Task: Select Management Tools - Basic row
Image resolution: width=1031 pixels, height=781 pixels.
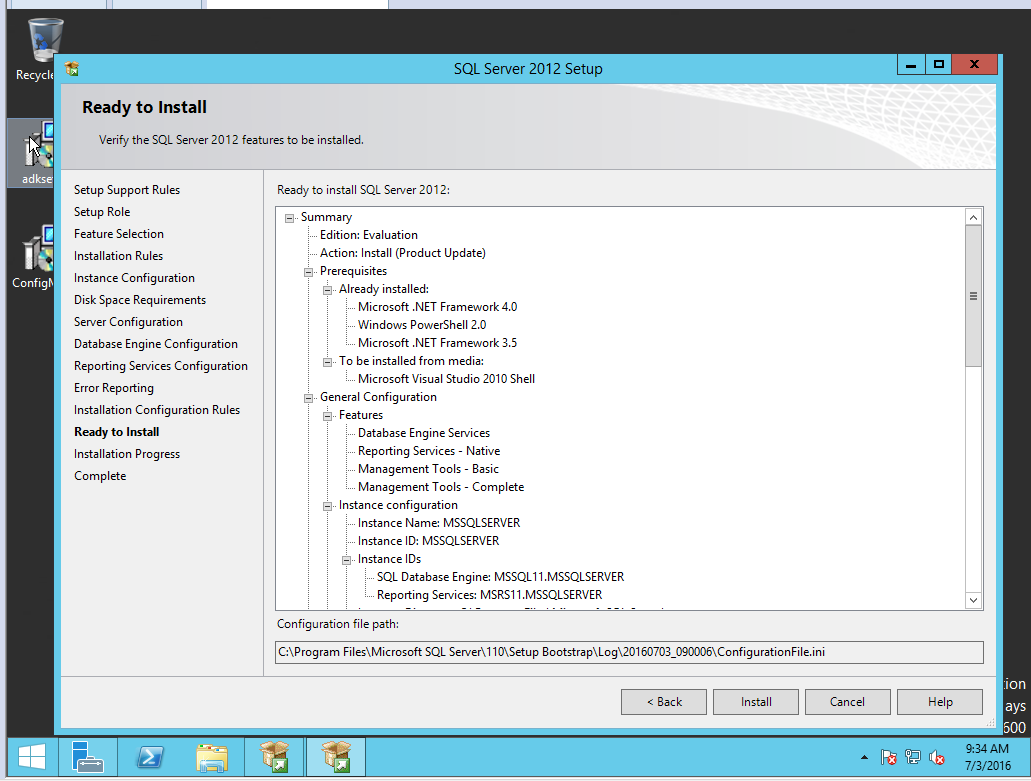Action: pyautogui.click(x=428, y=469)
